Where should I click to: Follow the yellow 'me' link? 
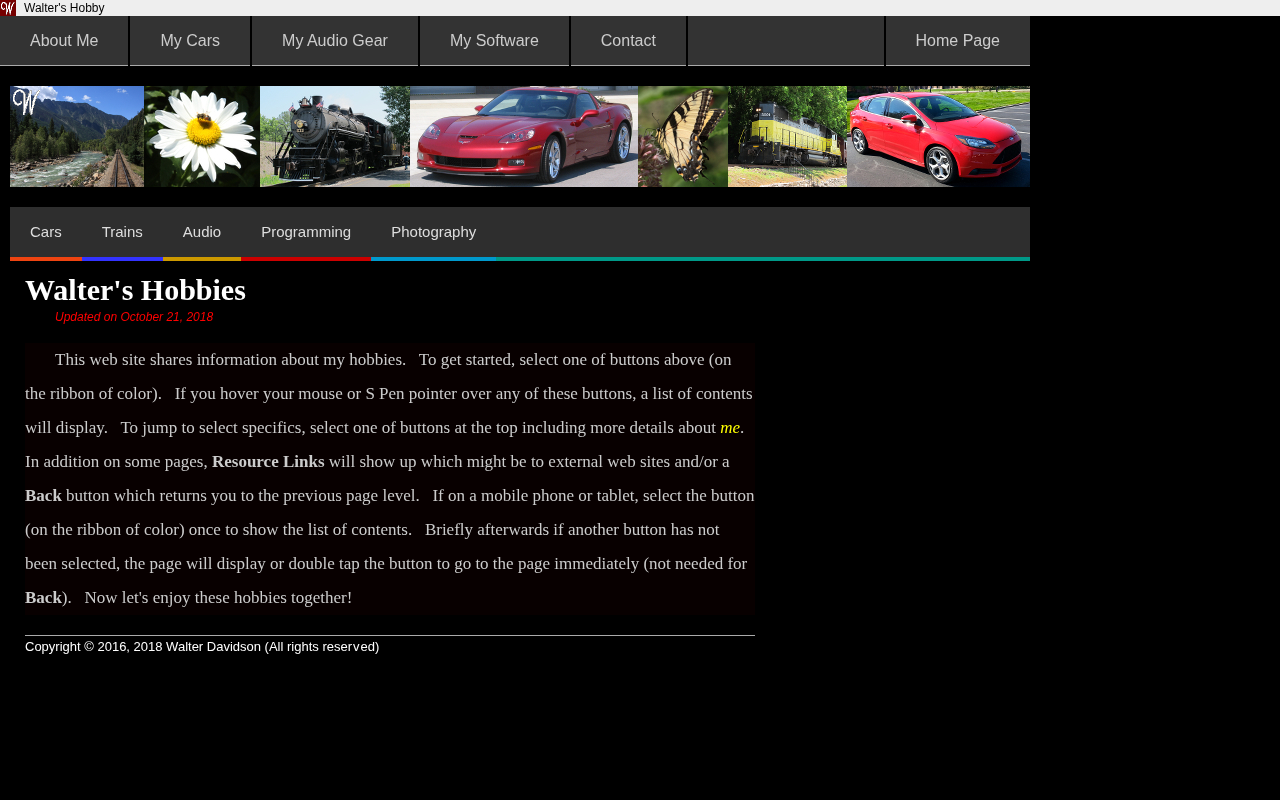[730, 428]
